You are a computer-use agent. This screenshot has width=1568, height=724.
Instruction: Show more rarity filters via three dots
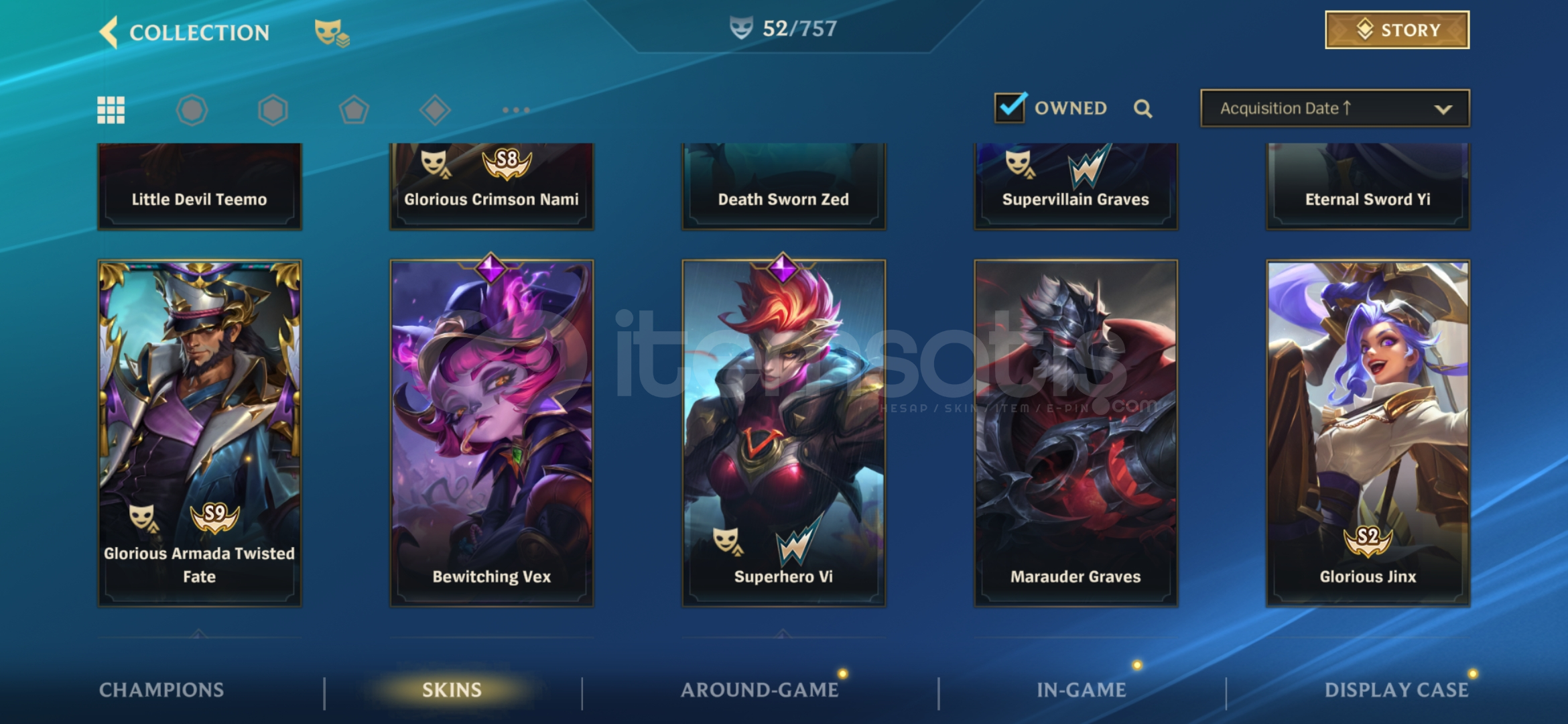tap(516, 110)
